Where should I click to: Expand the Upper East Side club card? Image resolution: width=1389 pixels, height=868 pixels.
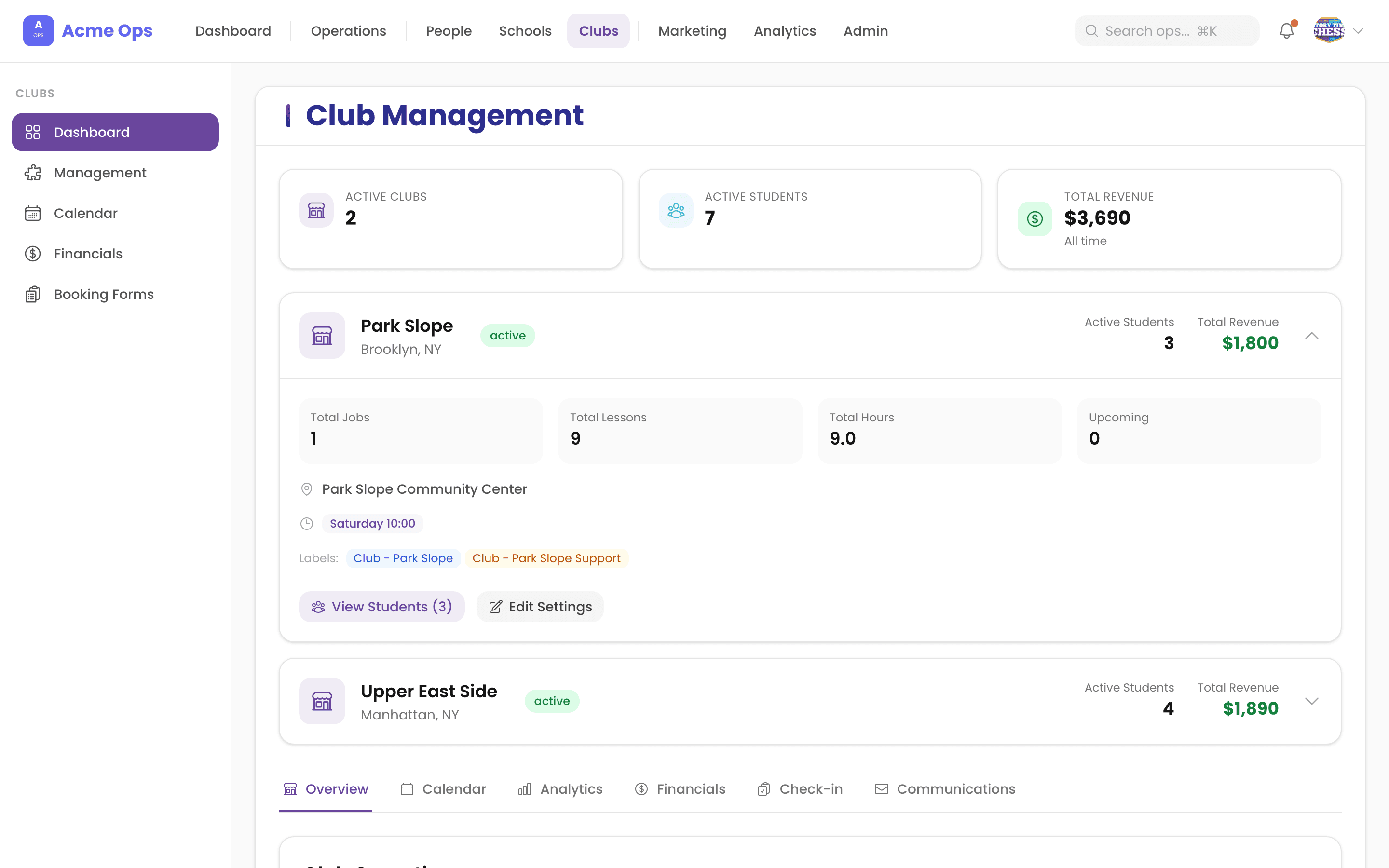tap(1311, 701)
